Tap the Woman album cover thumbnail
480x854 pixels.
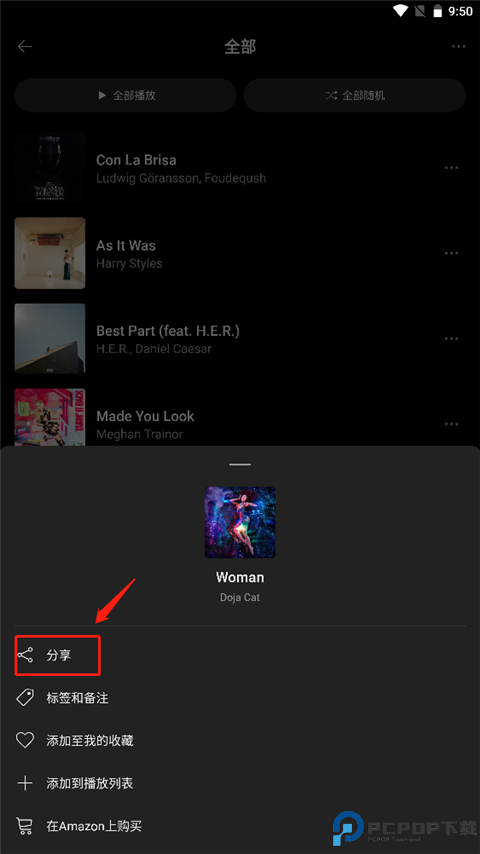(240, 522)
